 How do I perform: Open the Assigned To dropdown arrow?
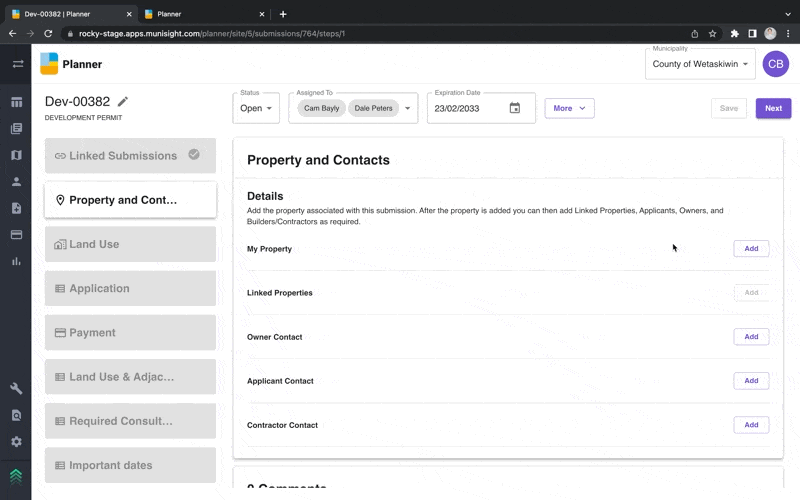(408, 108)
